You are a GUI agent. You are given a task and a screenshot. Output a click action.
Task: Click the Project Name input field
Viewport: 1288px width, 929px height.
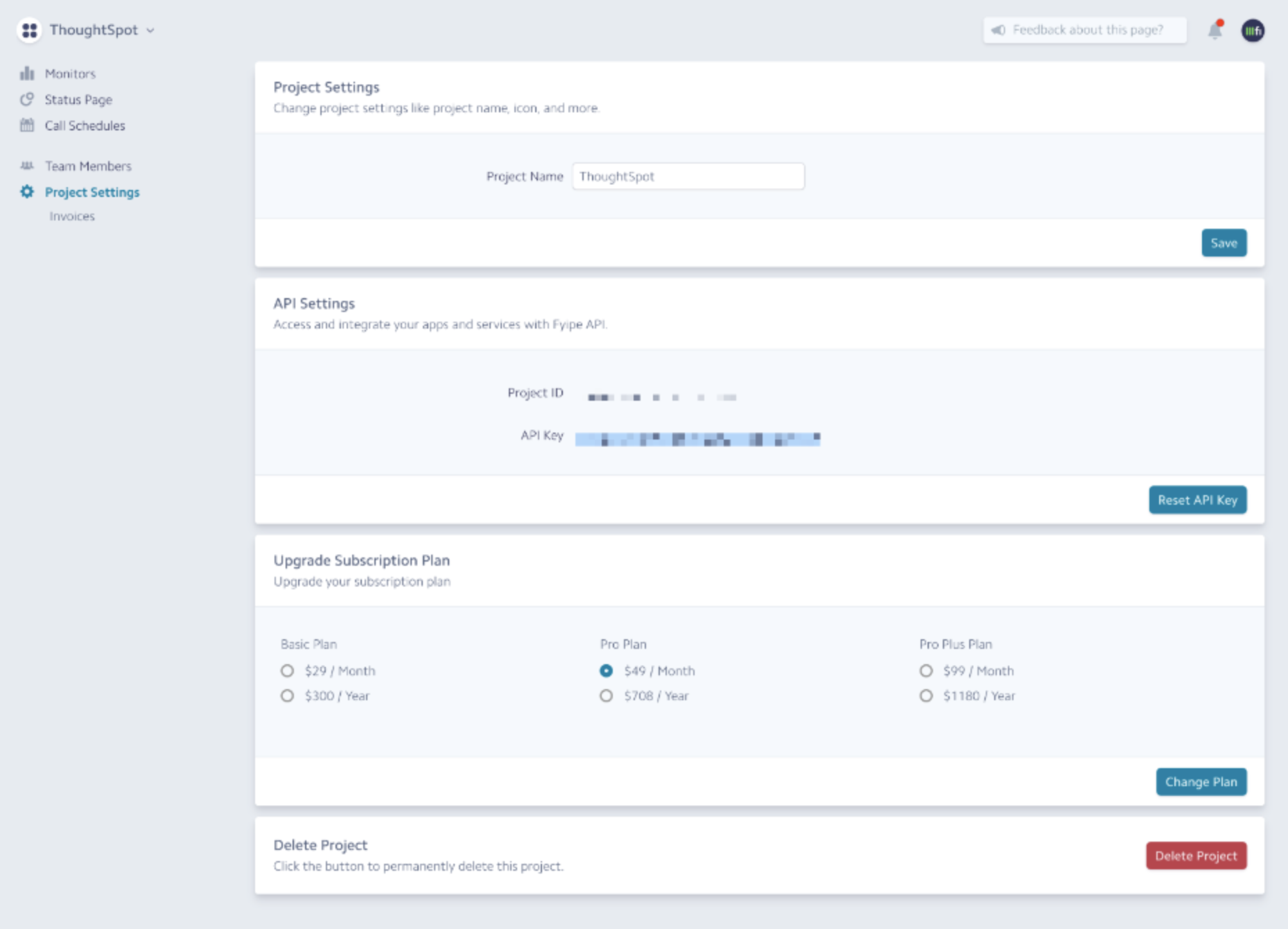(688, 176)
